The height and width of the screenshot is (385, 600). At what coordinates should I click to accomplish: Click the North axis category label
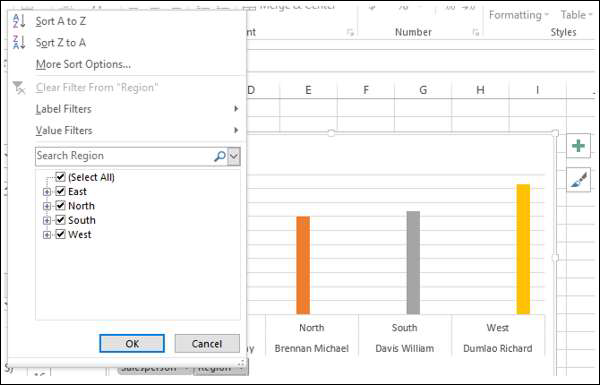[x=311, y=328]
